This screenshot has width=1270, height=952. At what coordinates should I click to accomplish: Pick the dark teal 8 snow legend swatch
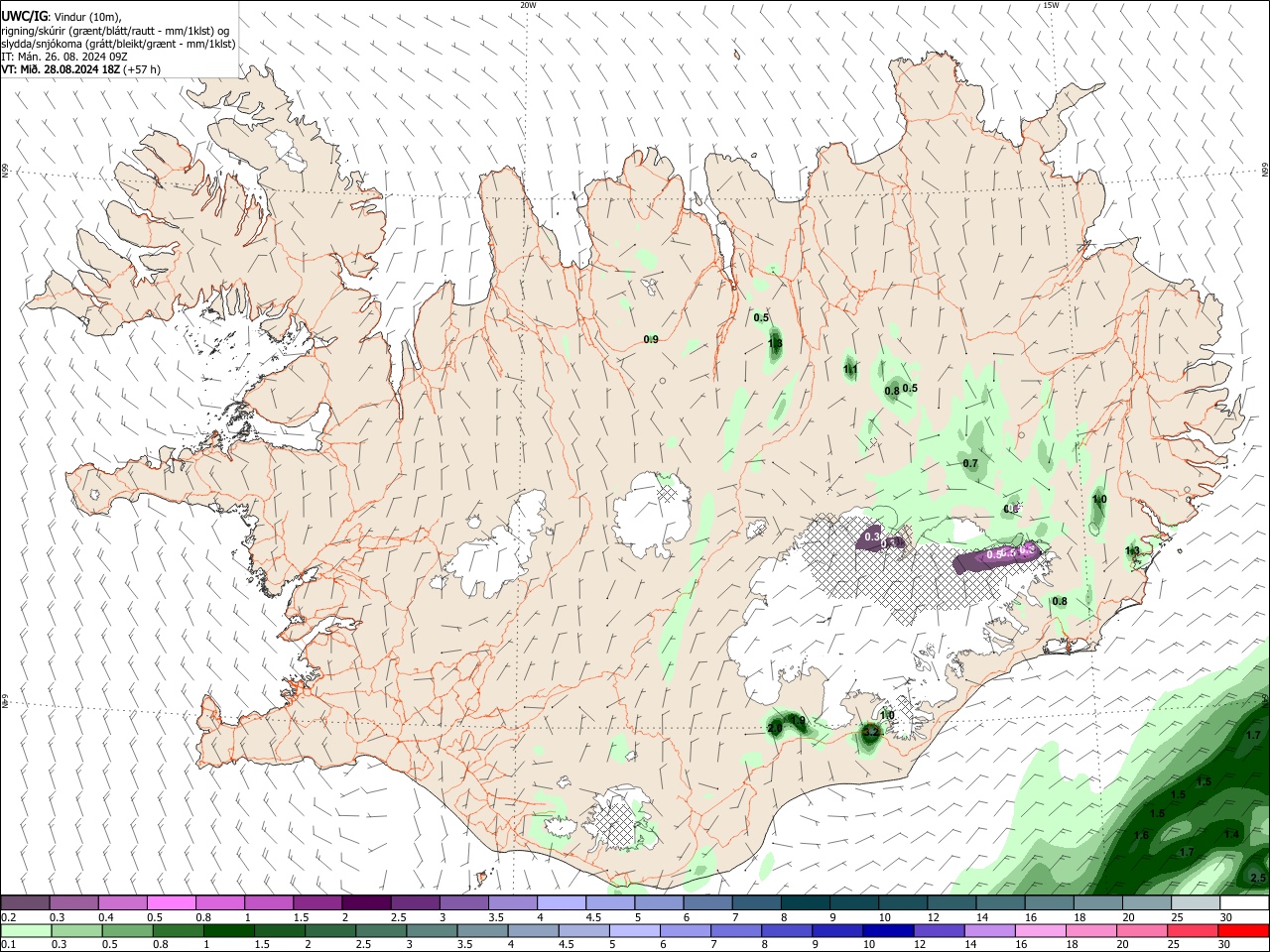coord(806,903)
